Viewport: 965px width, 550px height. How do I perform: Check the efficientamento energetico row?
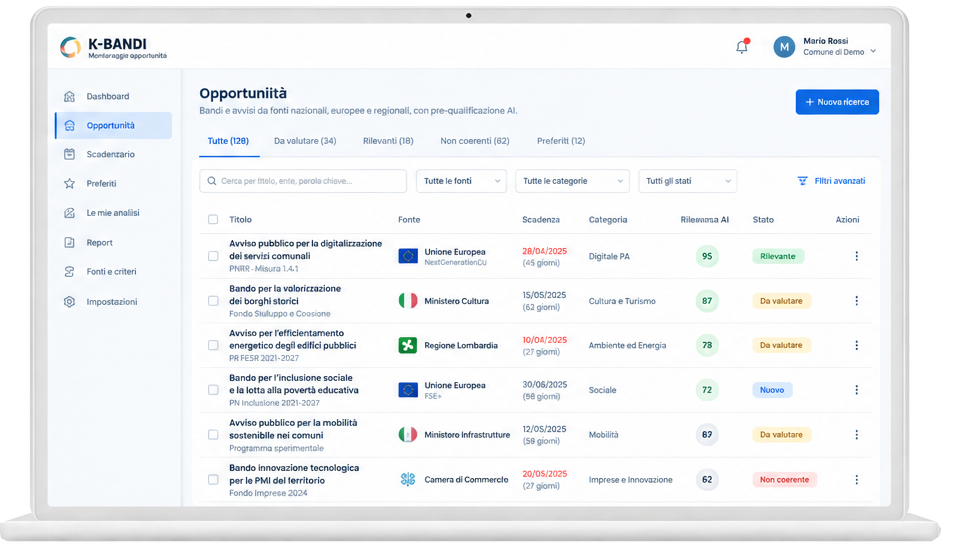[x=213, y=345]
